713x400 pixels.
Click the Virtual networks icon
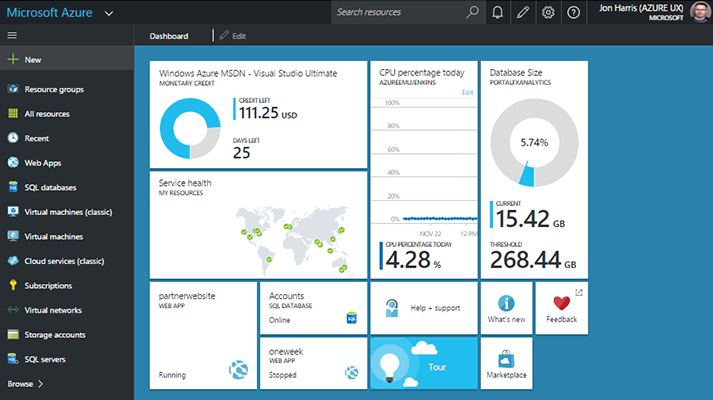pyautogui.click(x=13, y=310)
